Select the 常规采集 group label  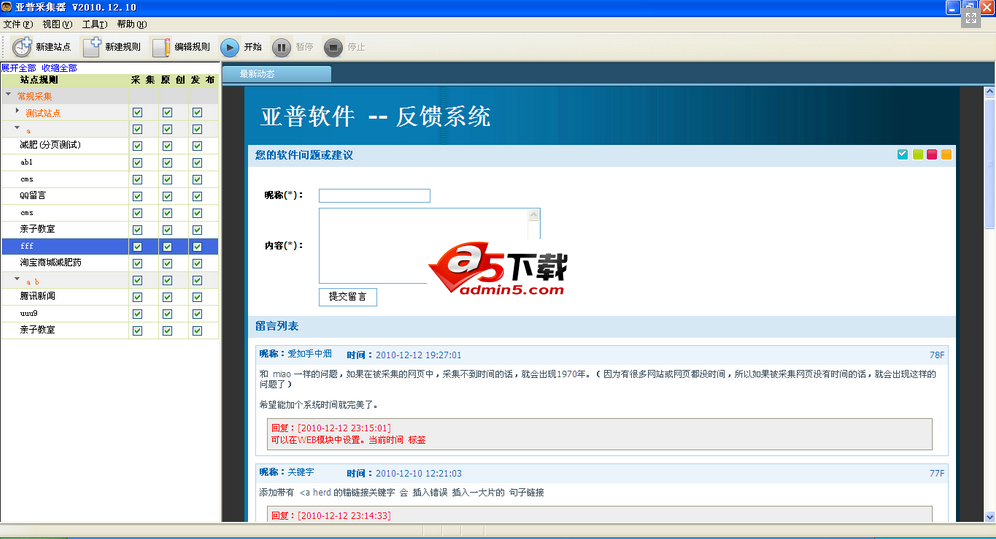[x=34, y=96]
